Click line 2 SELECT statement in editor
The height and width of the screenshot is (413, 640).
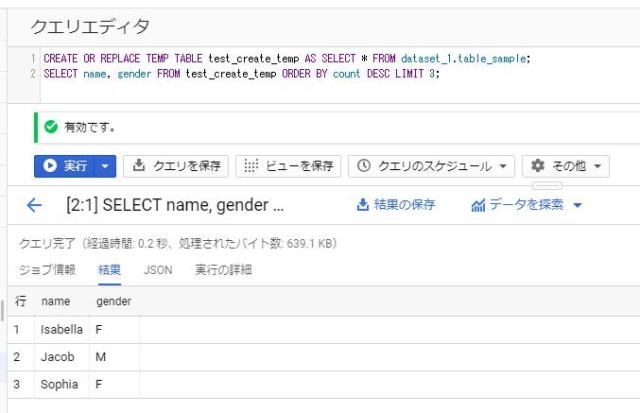tap(241, 74)
